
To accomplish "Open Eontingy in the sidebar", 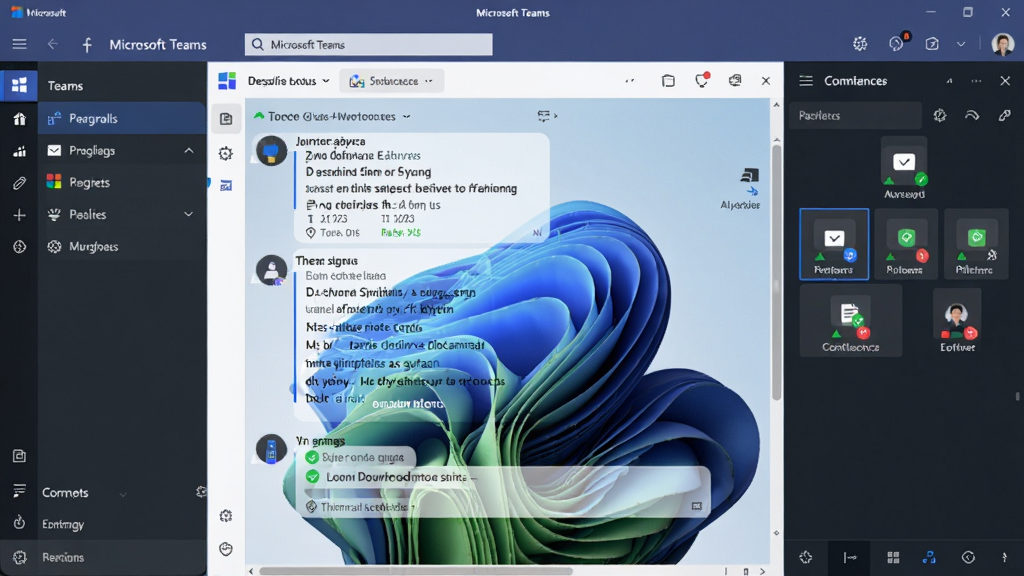I will point(63,524).
